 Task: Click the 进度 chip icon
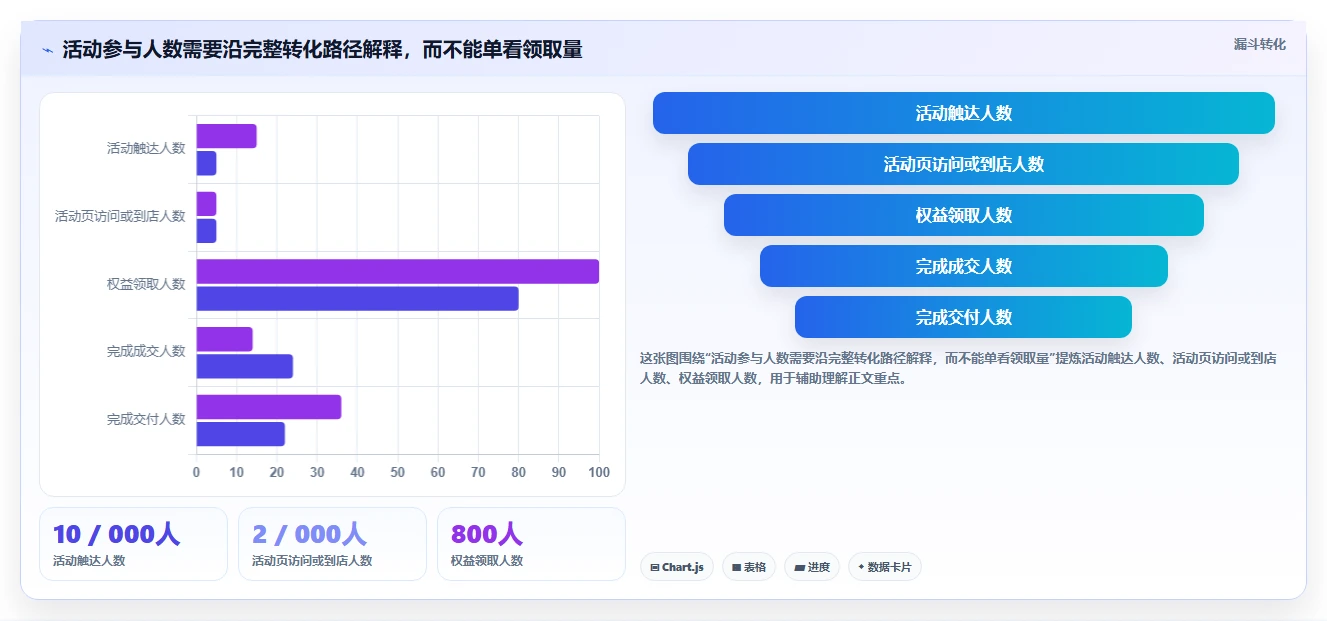(799, 567)
